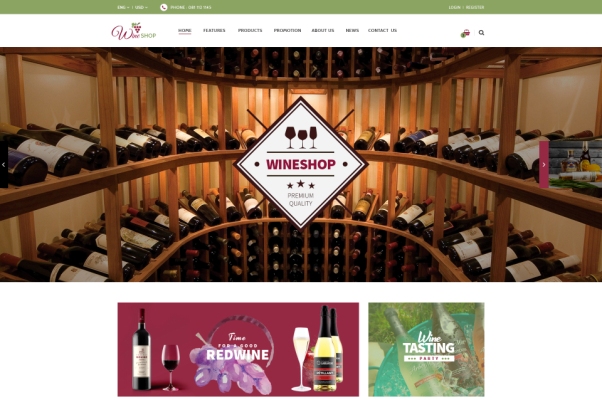The height and width of the screenshot is (412, 602).
Task: Open the Products menu
Action: pos(250,30)
